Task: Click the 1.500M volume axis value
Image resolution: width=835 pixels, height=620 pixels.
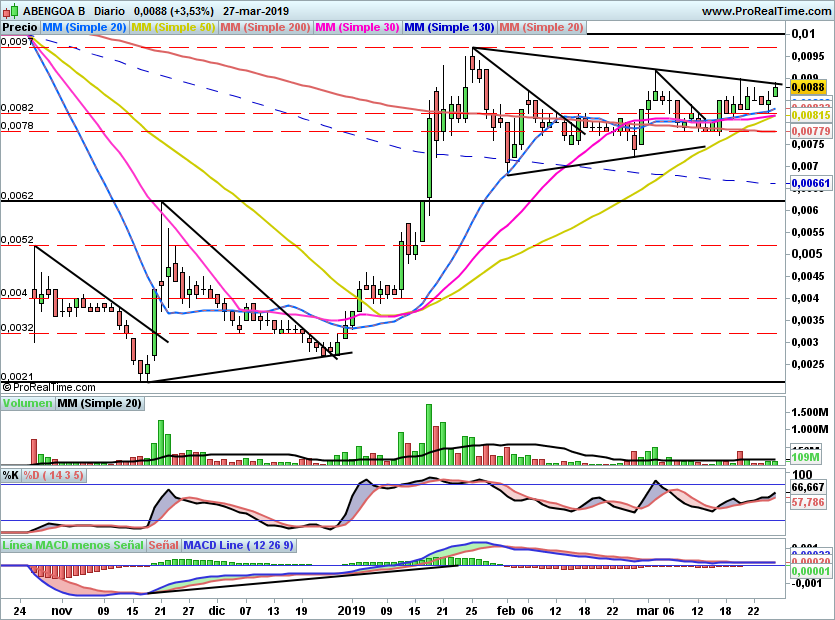Action: (x=809, y=412)
